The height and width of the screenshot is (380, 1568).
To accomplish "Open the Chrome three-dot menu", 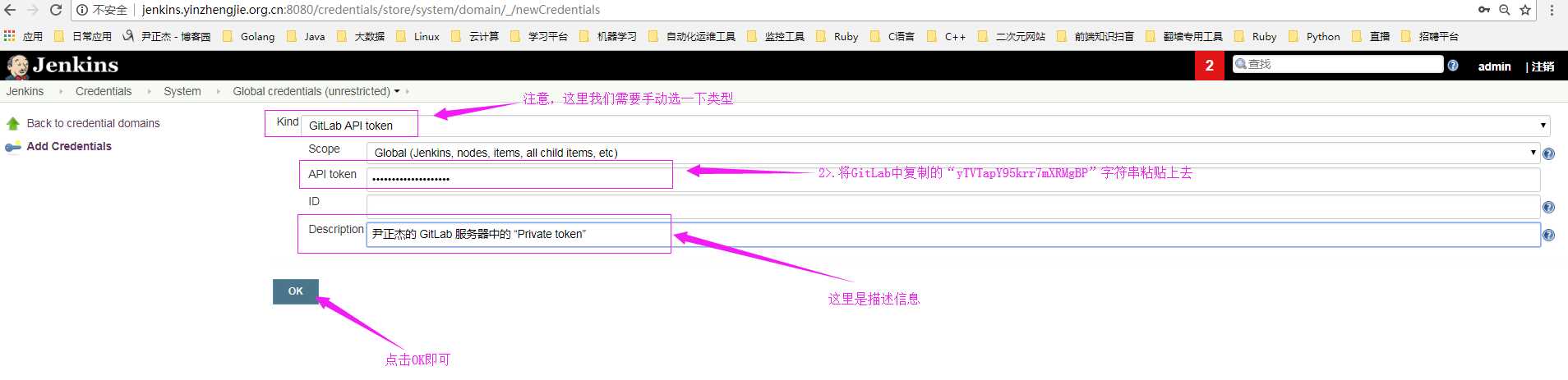I will (1552, 10).
